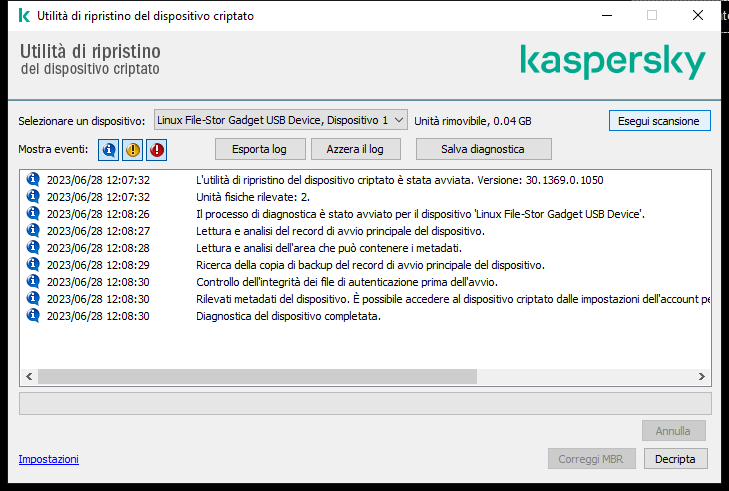Toggle the blue information events filter
The width and height of the screenshot is (729, 491).
(x=108, y=150)
